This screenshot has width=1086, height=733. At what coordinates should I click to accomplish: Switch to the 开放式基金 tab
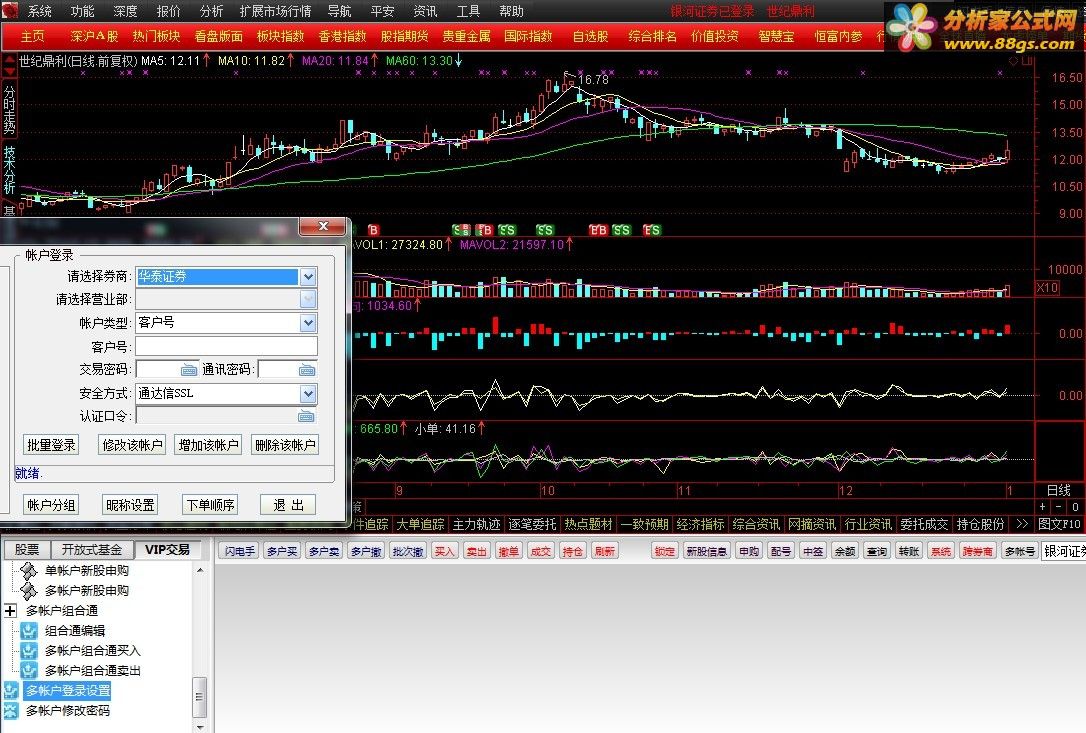pyautogui.click(x=92, y=549)
